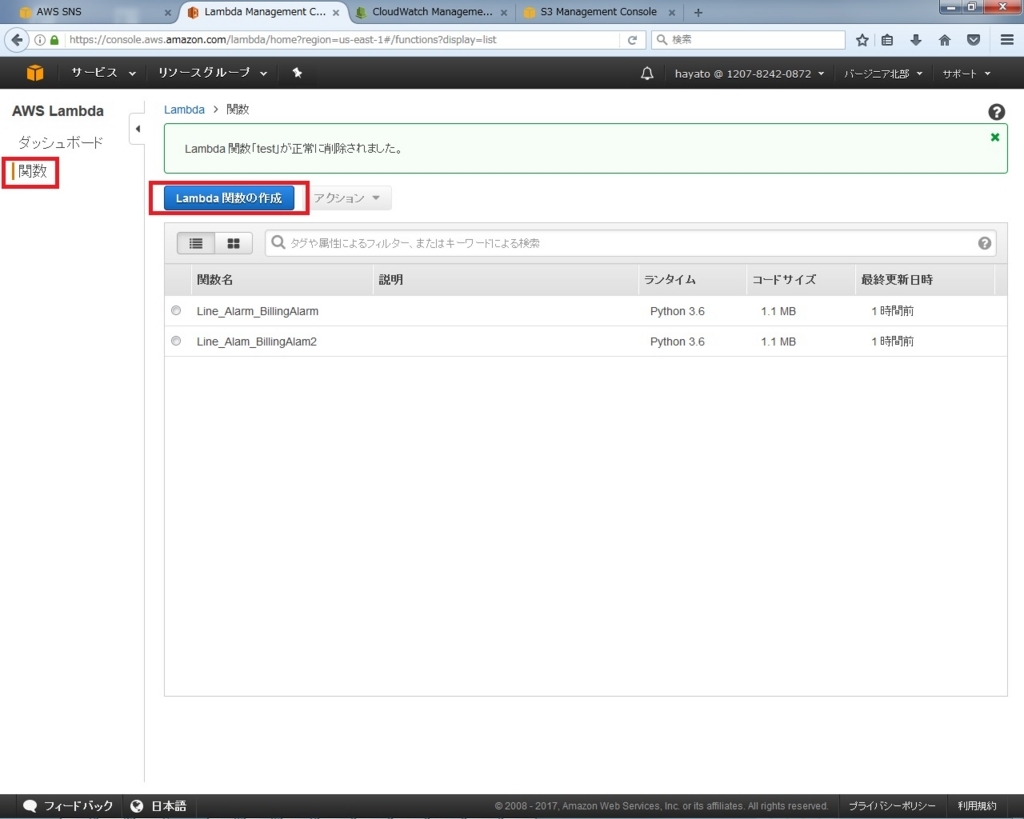This screenshot has width=1024, height=819.
Task: Click the AWS cube home icon
Action: coord(35,72)
